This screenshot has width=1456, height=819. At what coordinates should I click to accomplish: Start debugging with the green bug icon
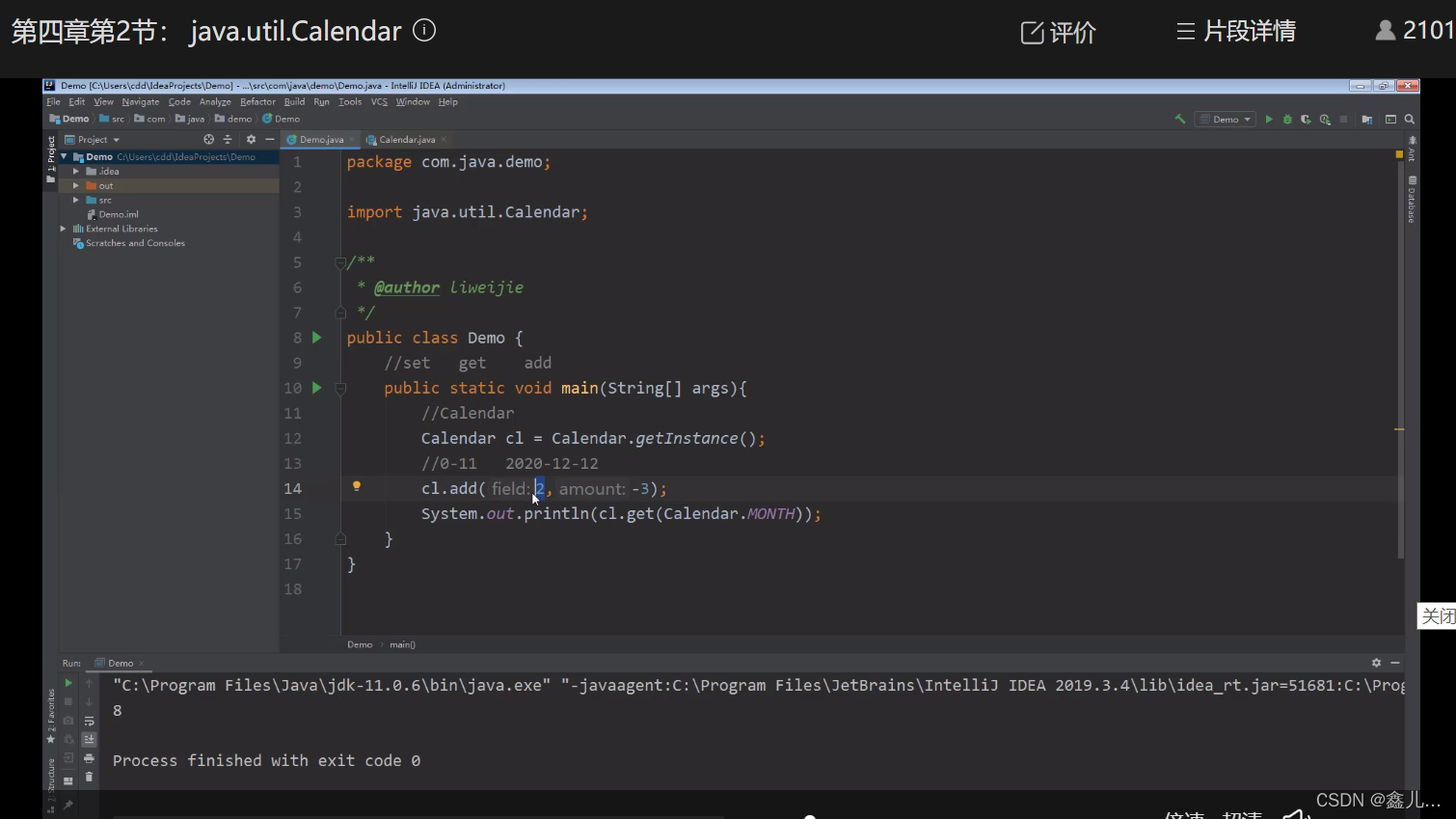coord(1287,120)
